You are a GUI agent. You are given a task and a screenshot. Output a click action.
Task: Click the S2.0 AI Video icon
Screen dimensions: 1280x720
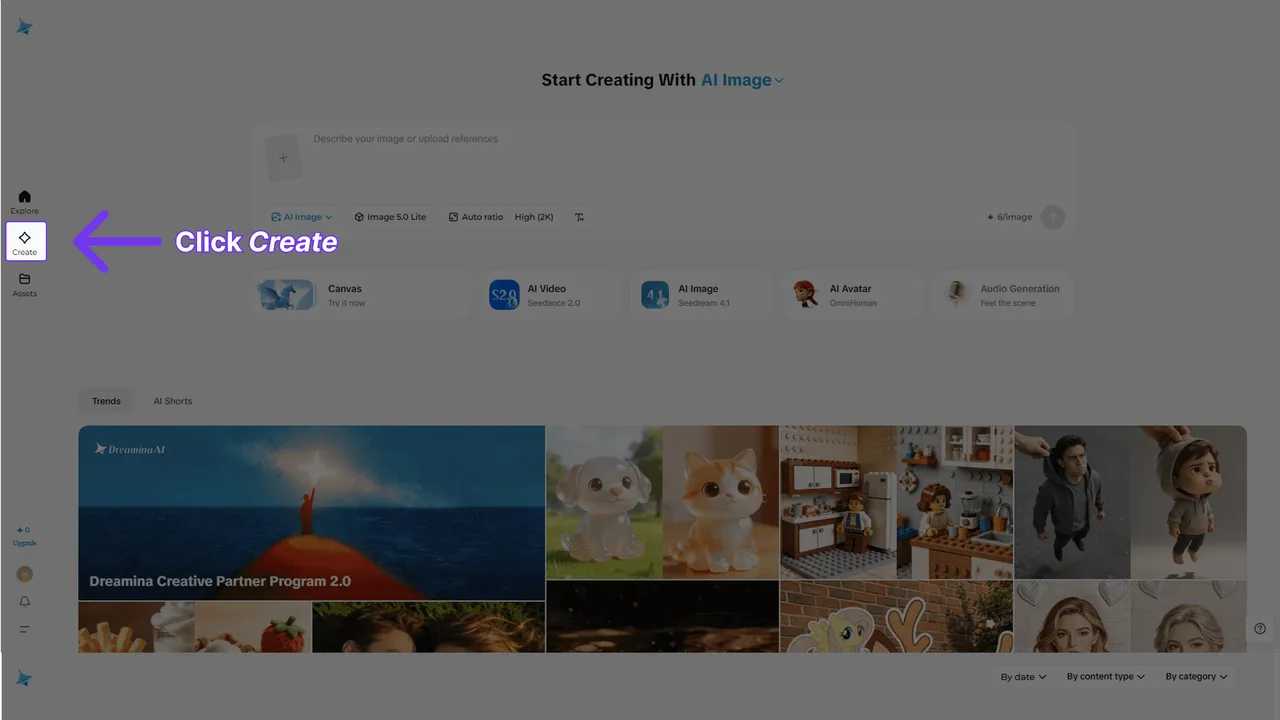(504, 295)
